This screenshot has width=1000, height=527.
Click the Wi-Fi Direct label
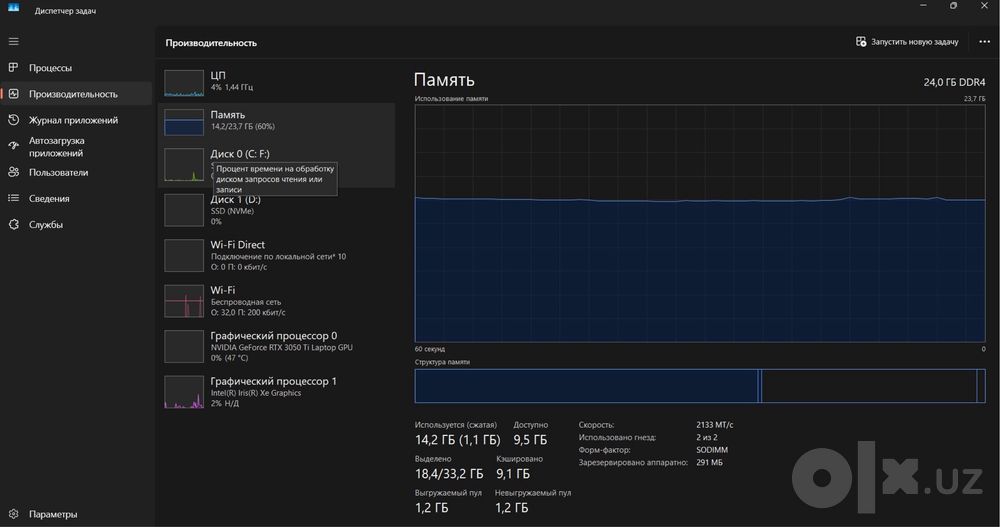[x=237, y=244]
